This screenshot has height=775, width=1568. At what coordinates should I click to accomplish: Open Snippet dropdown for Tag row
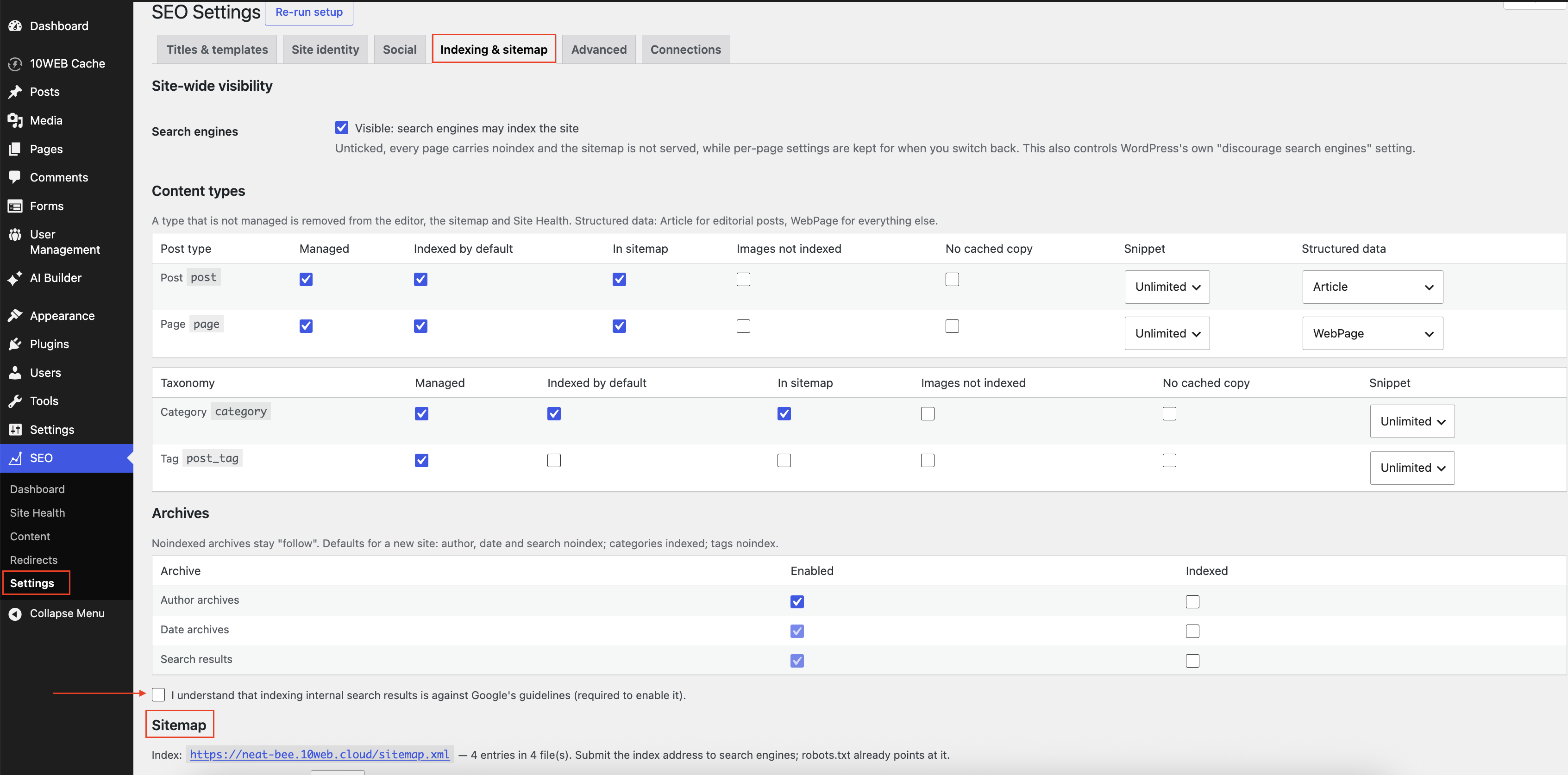[1412, 468]
